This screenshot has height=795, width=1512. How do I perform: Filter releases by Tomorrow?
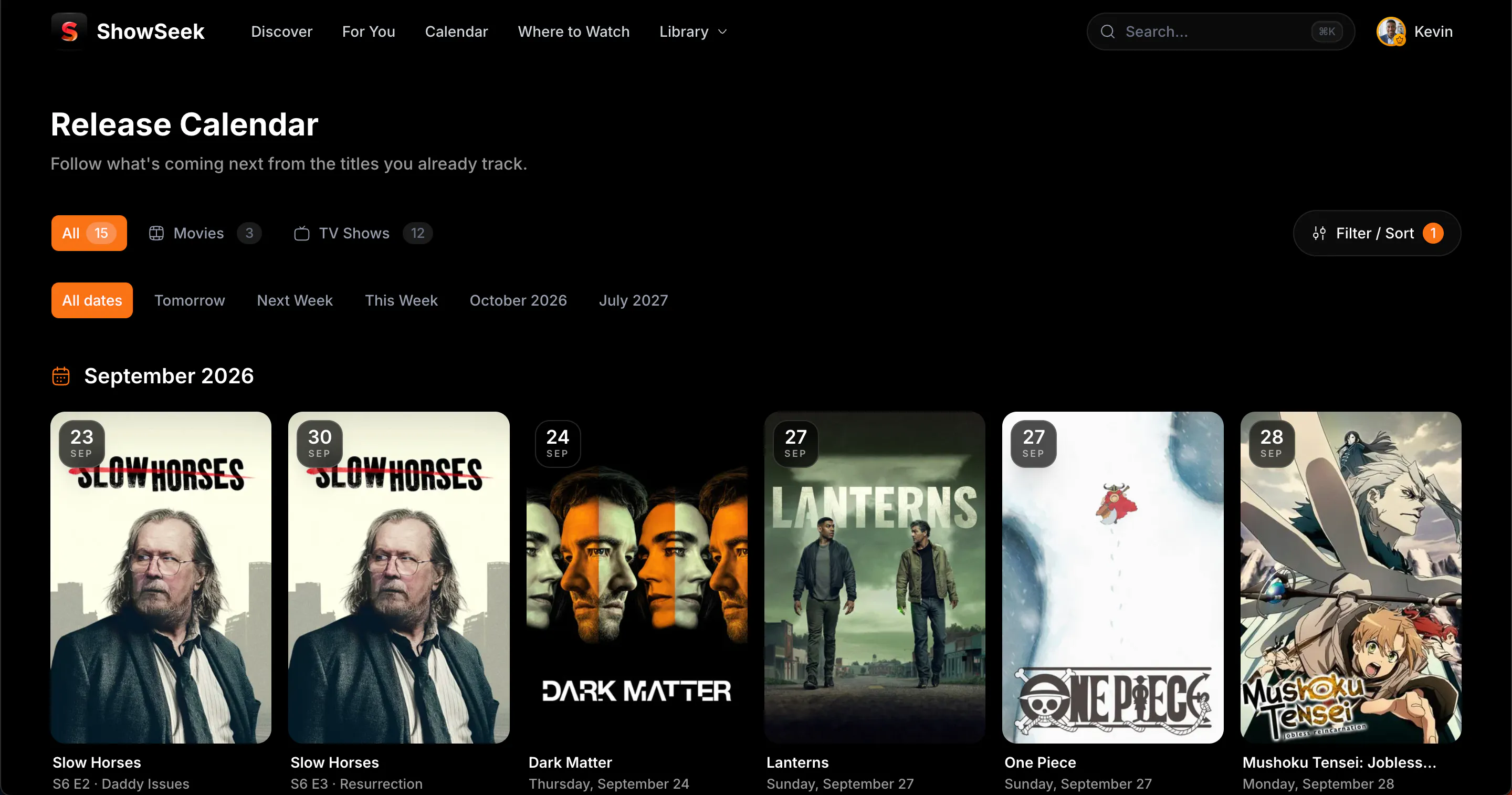[190, 300]
